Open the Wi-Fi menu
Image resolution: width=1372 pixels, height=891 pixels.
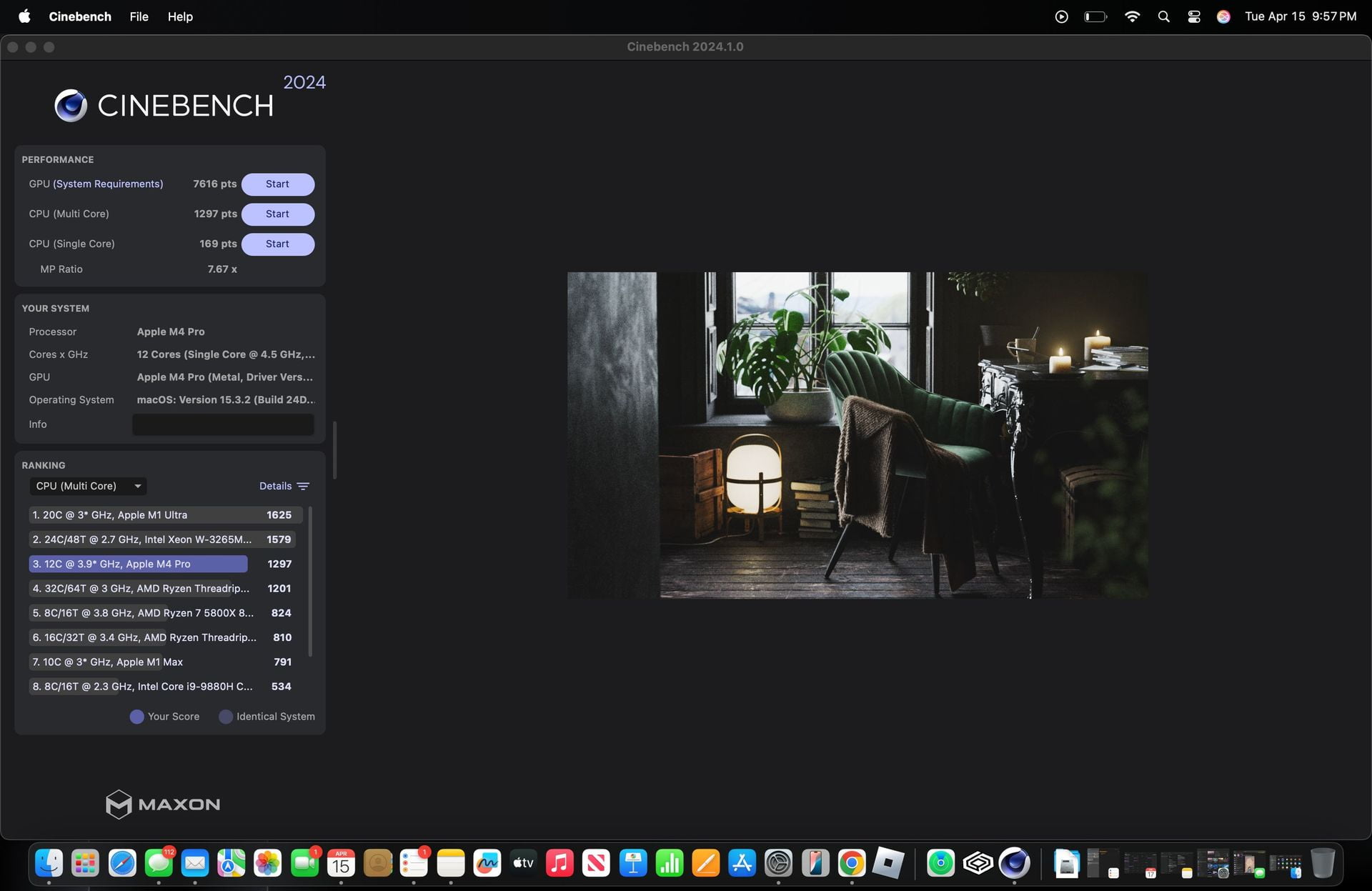[x=1132, y=16]
